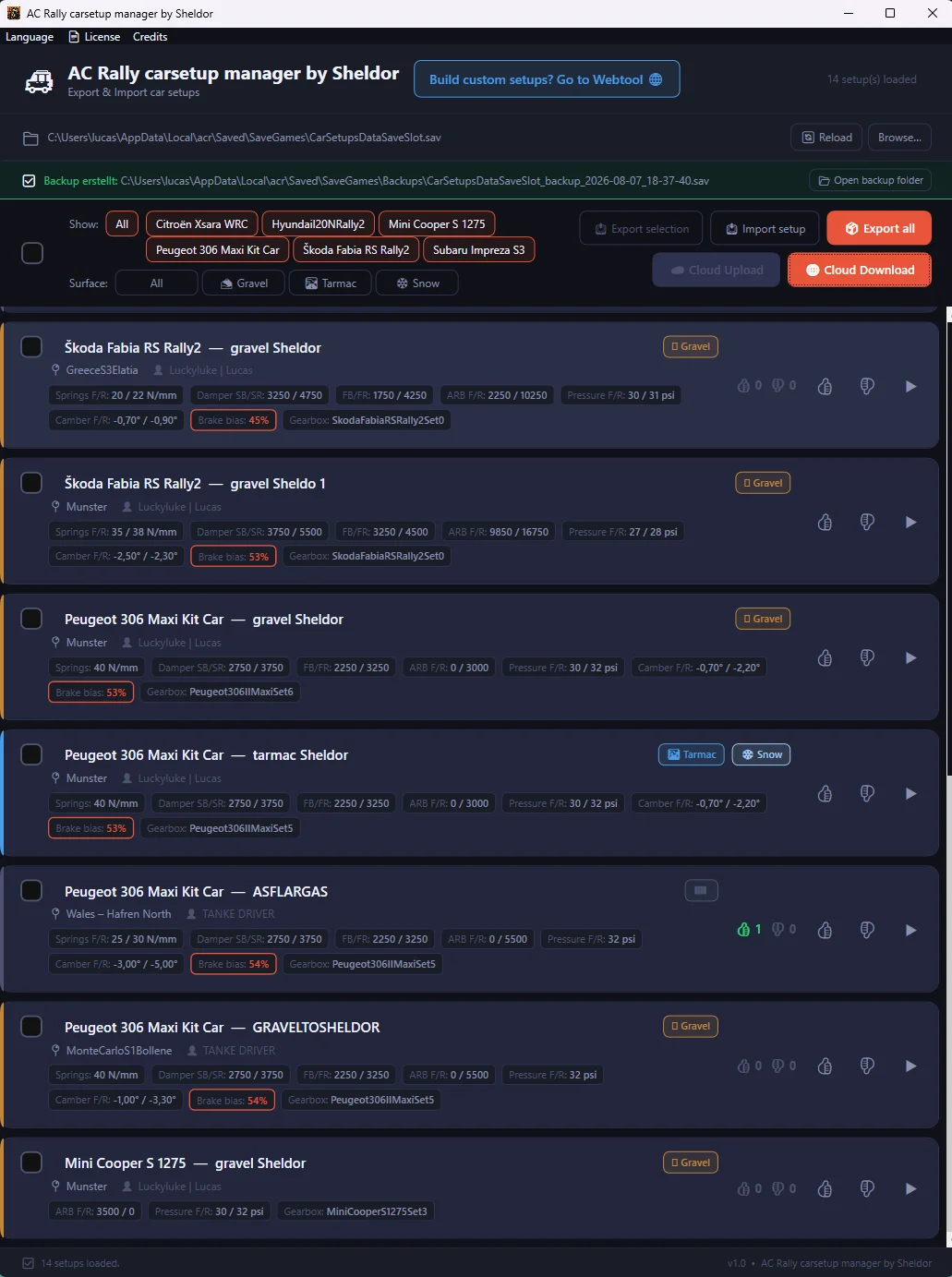Downvote the Škoda 'gravel Sheldor' setup with thumbs-down button
The image size is (952, 1277).
pos(867,386)
